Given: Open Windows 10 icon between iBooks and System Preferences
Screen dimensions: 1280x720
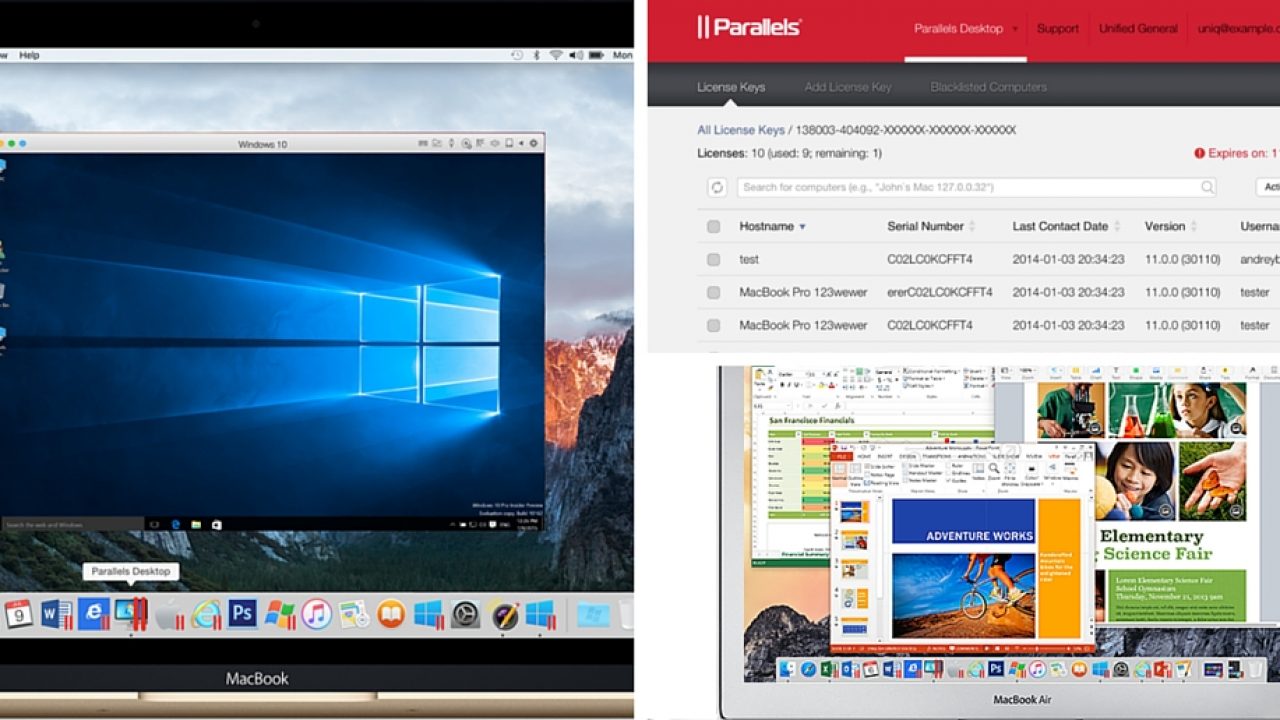Looking at the screenshot, I should 428,613.
